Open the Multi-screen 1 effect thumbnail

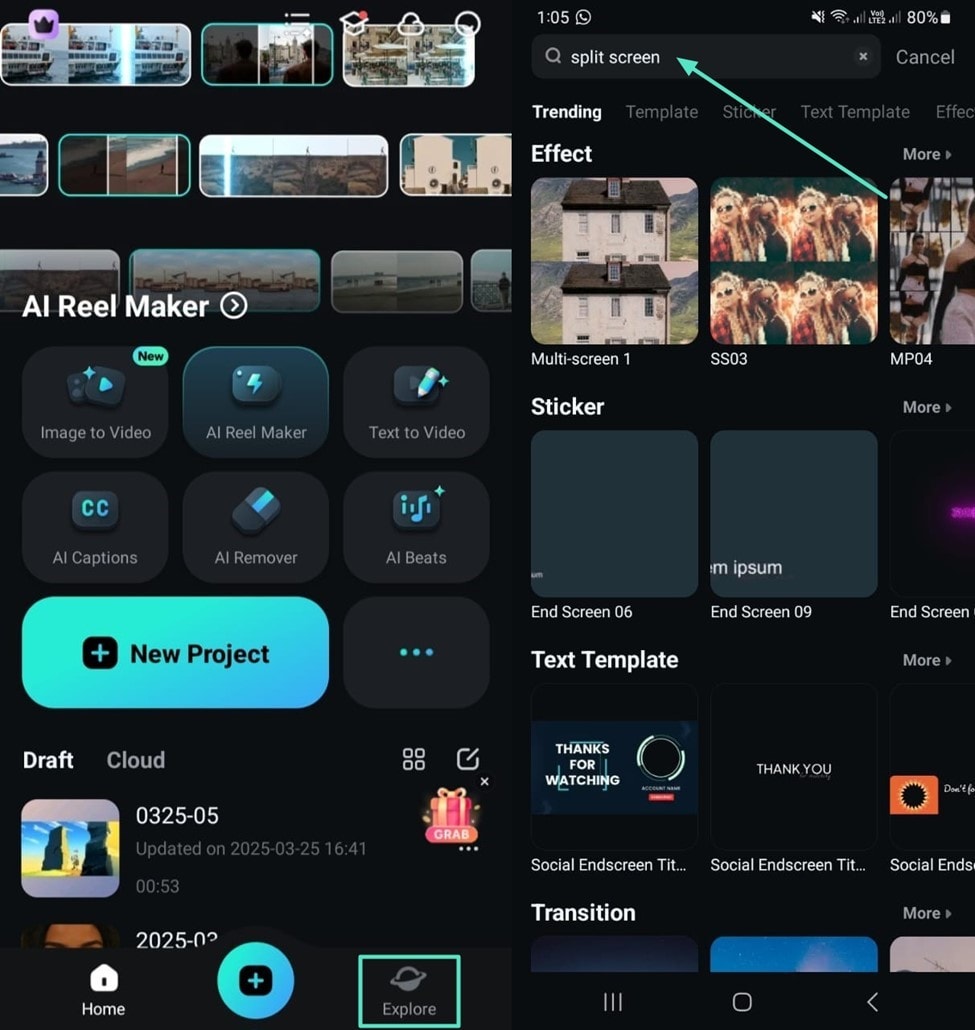click(x=614, y=261)
